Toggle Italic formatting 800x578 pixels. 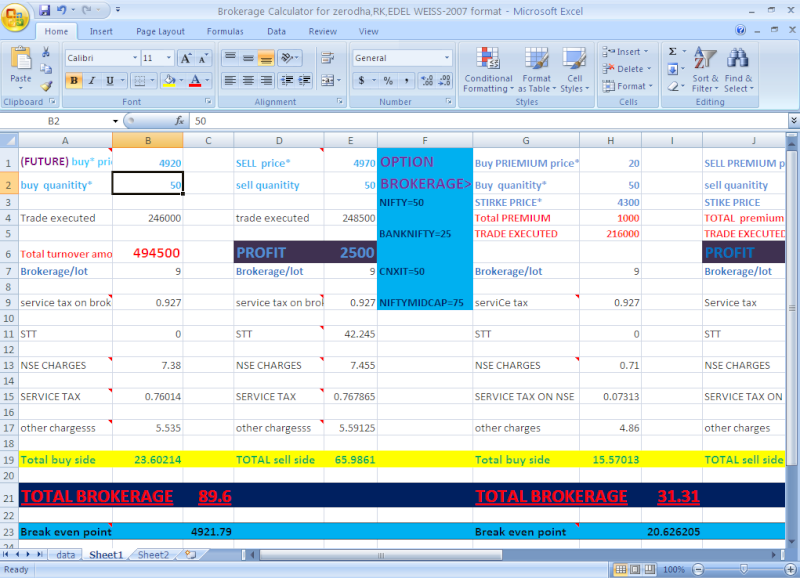(x=92, y=81)
